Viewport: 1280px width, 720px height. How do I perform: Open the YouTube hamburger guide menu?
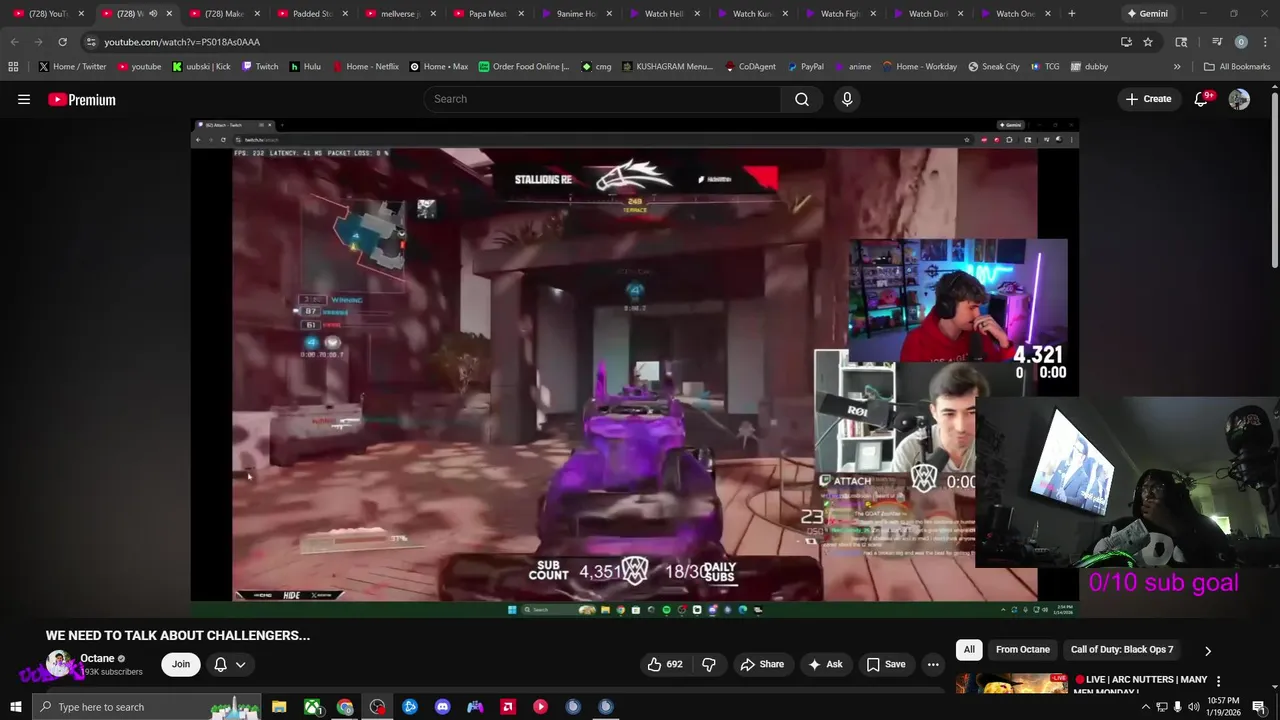point(24,99)
